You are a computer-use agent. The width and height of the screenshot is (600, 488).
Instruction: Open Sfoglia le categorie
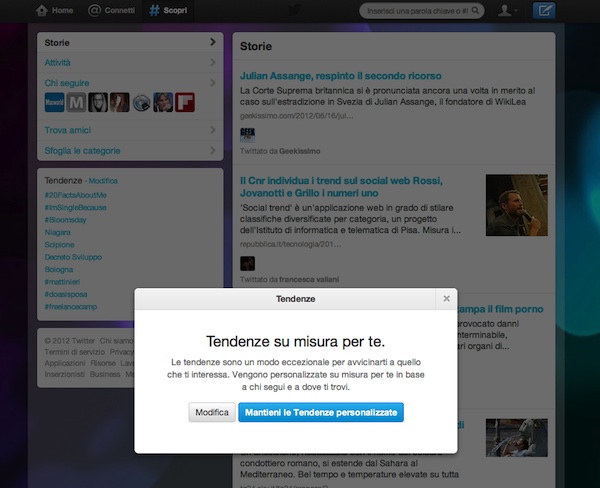(x=82, y=151)
